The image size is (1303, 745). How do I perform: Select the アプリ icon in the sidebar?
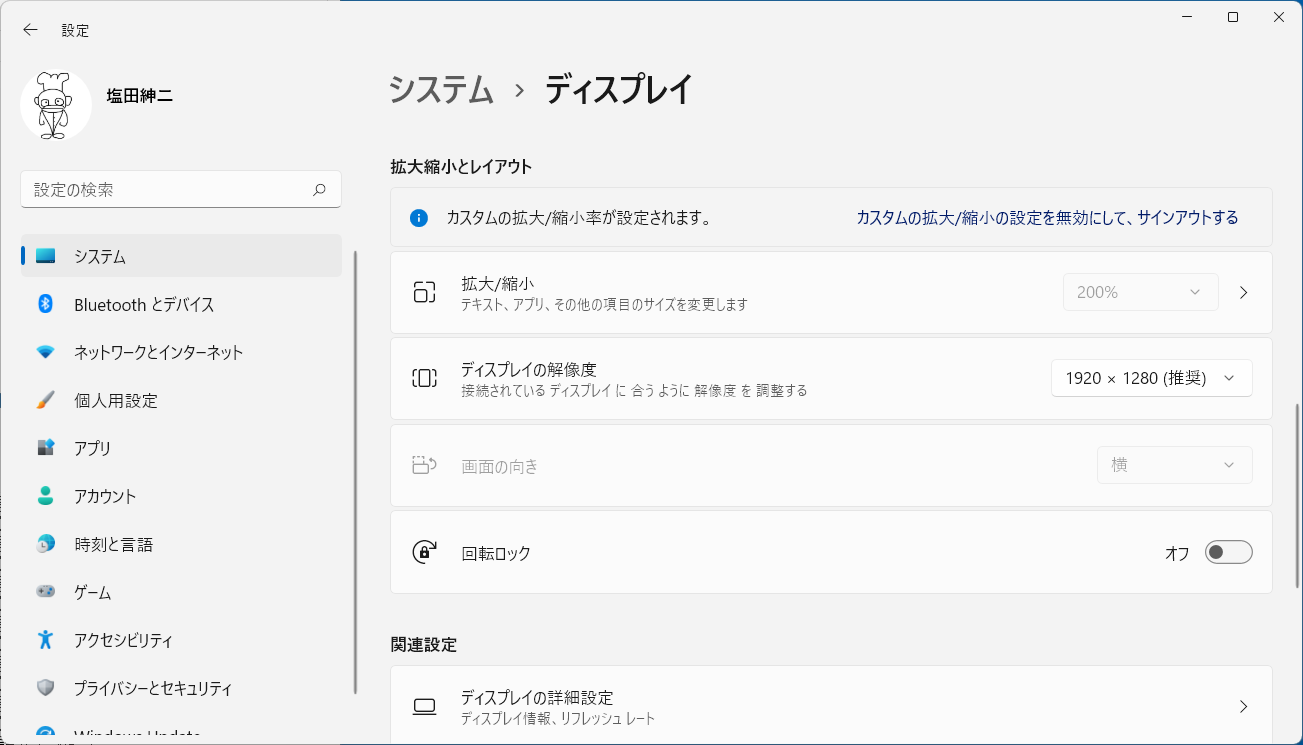pos(45,448)
